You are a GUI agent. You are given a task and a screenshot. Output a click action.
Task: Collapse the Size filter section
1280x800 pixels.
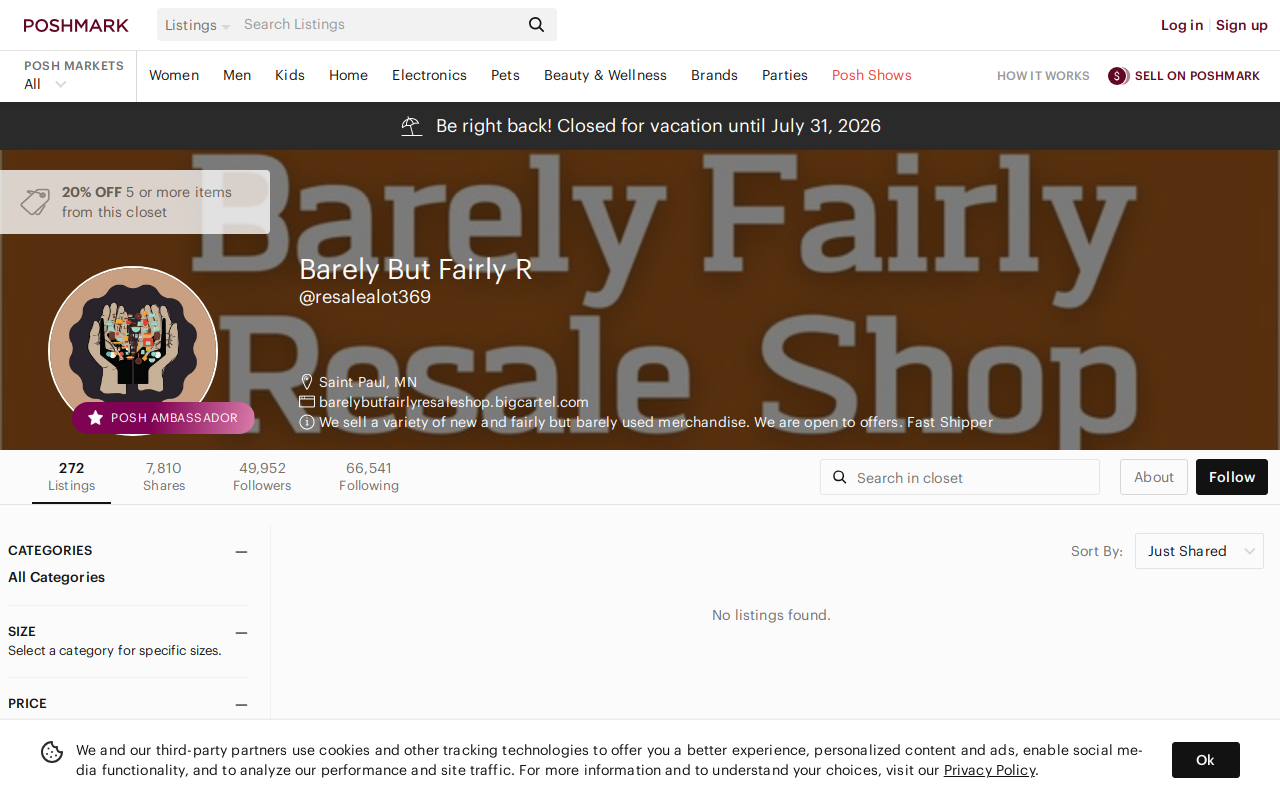241,632
